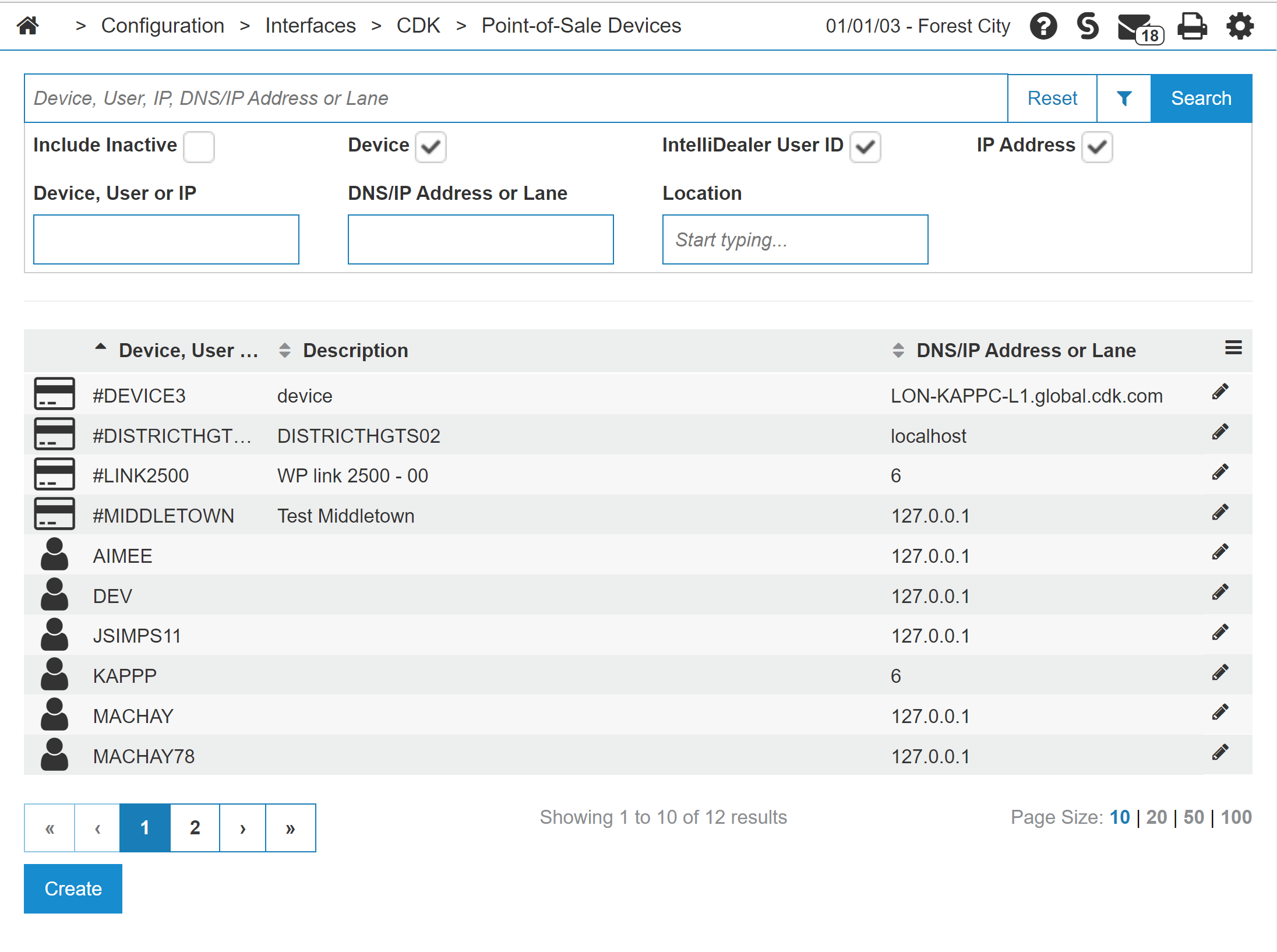Navigate to Interfaces breadcrumb
Viewport: 1277px width, 952px height.
point(310,26)
